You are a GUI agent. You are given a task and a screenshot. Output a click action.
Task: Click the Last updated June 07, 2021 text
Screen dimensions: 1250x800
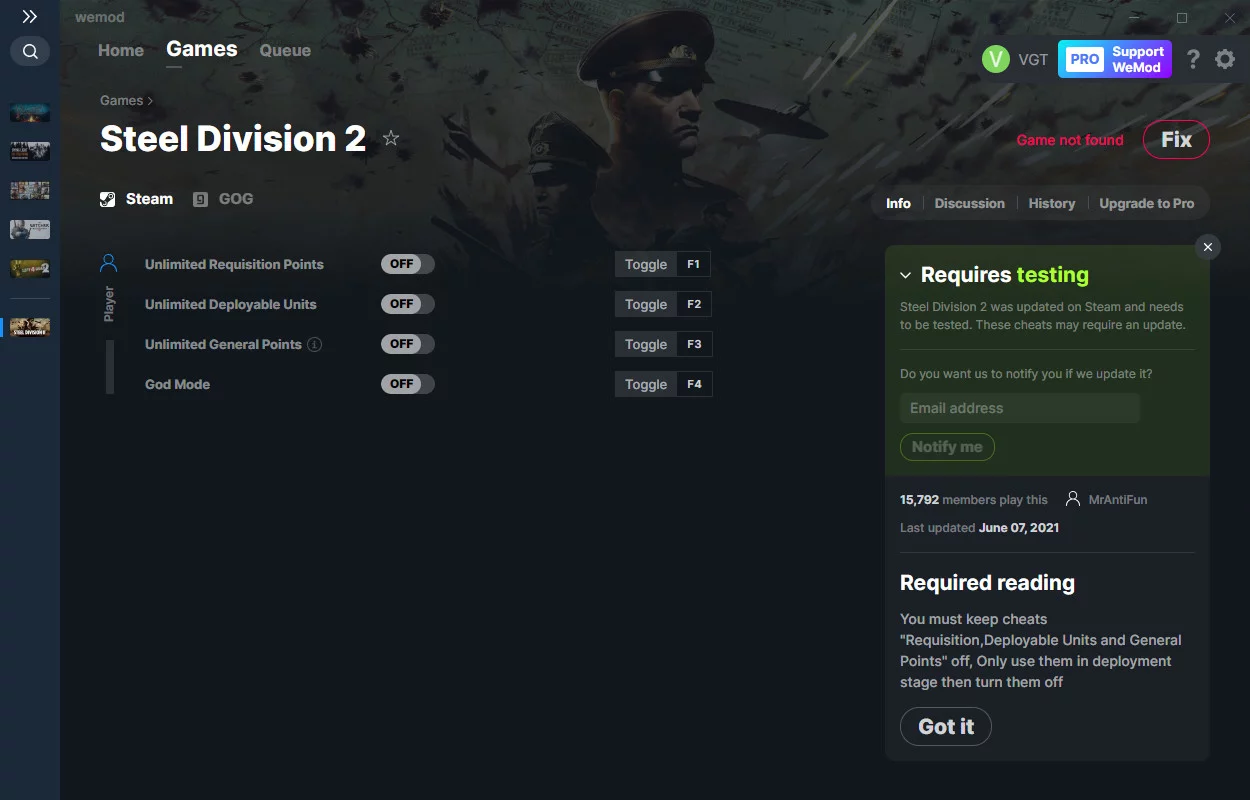(979, 527)
